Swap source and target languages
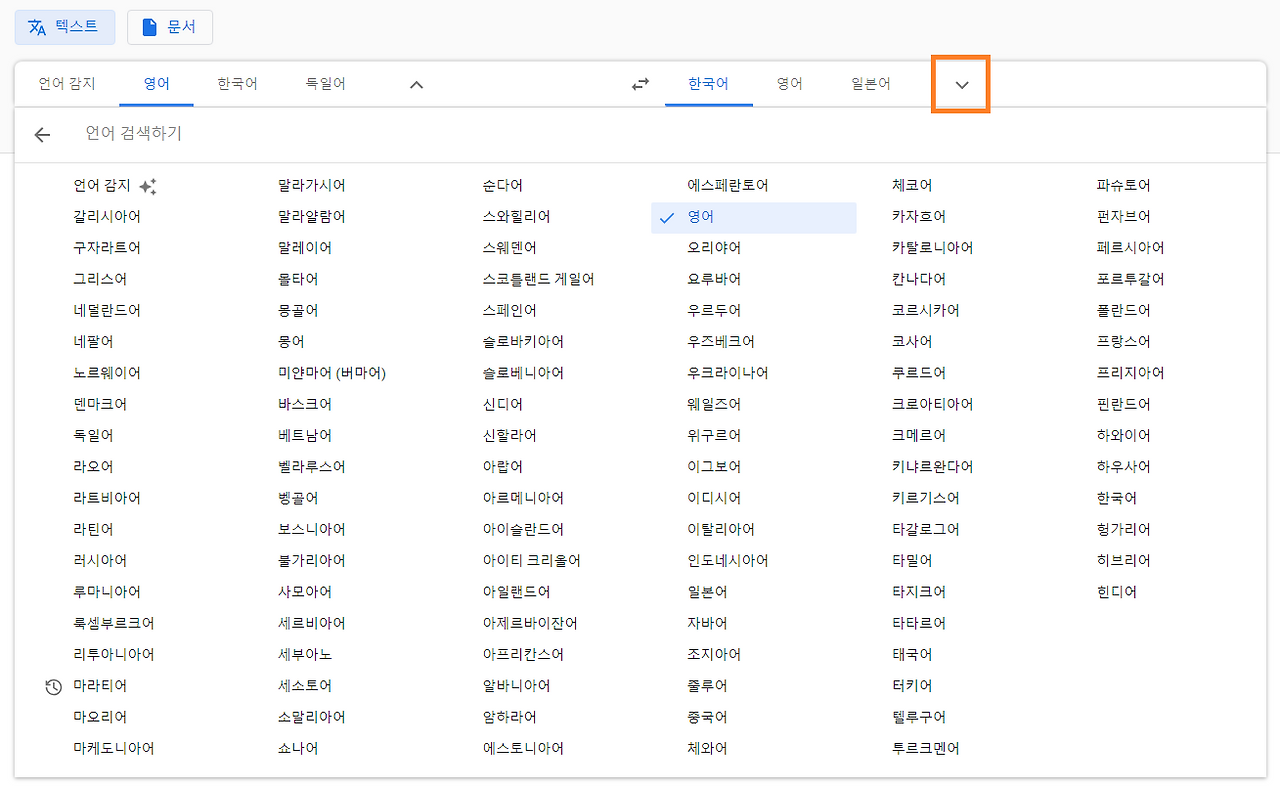The height and width of the screenshot is (787, 1280). pyautogui.click(x=641, y=85)
